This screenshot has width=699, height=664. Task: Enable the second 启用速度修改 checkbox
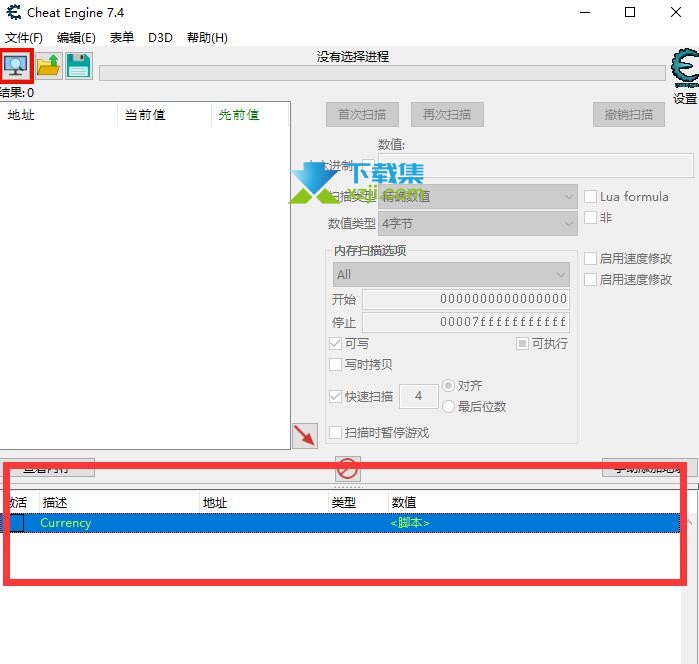pos(590,280)
